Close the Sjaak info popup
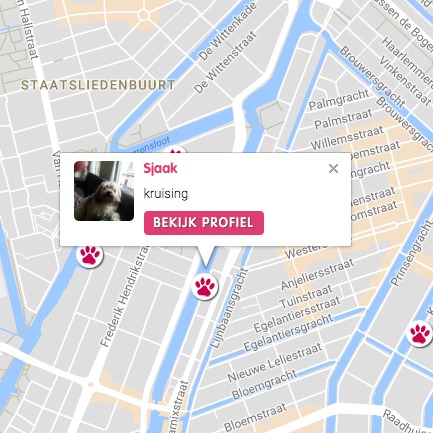 pos(333,169)
